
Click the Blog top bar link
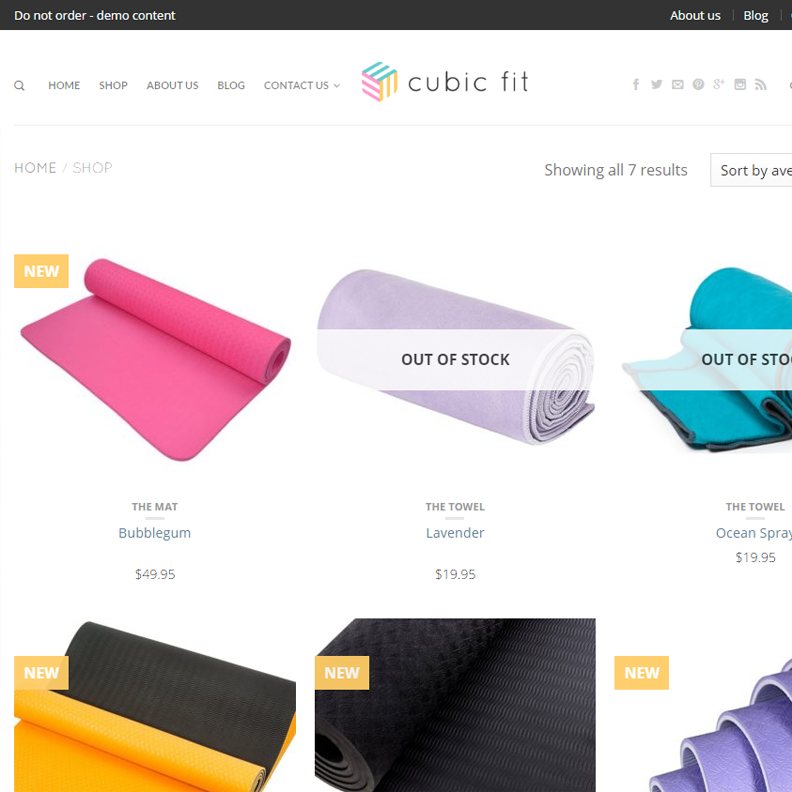(756, 16)
